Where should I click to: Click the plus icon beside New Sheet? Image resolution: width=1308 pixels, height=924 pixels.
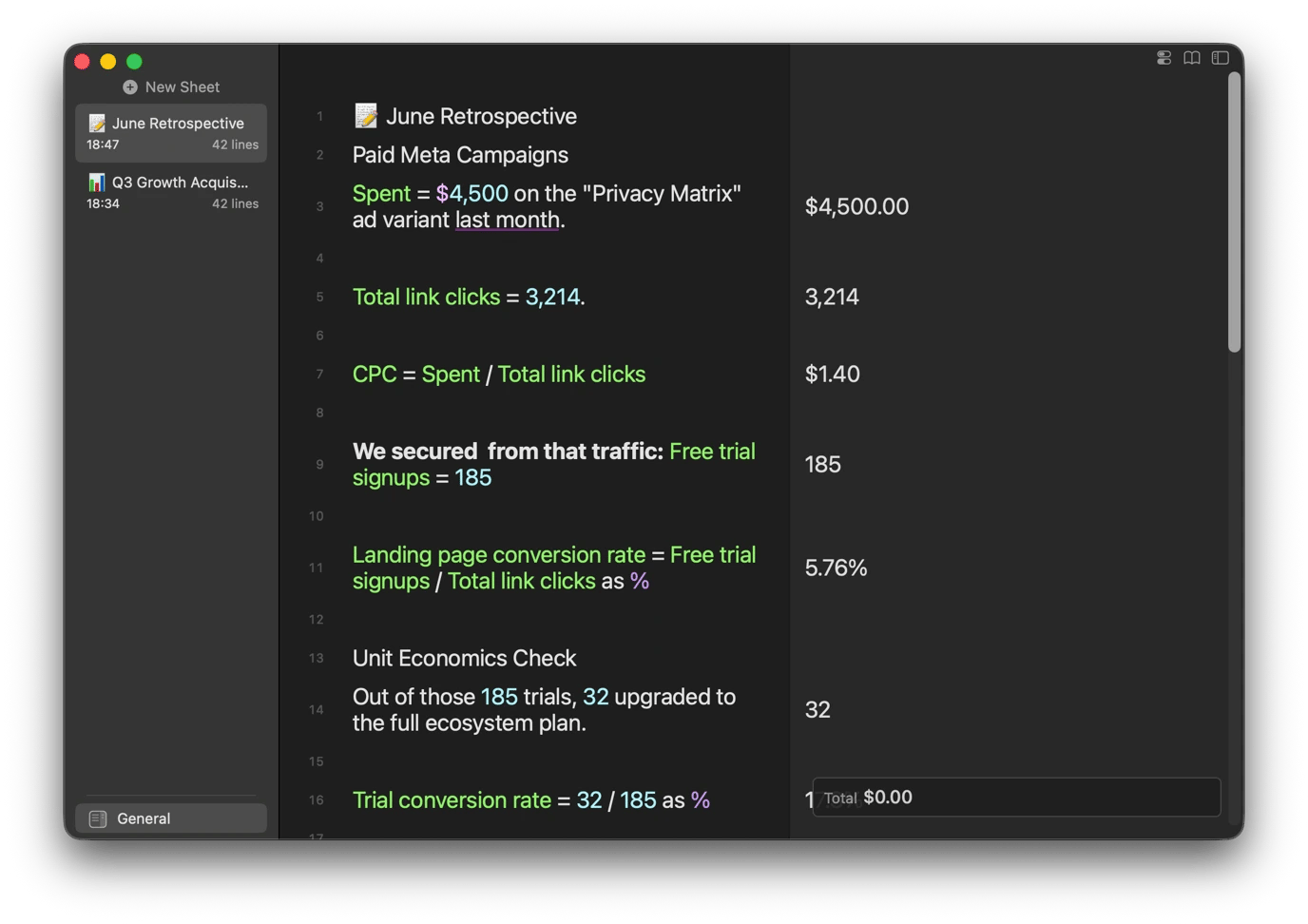pos(130,87)
